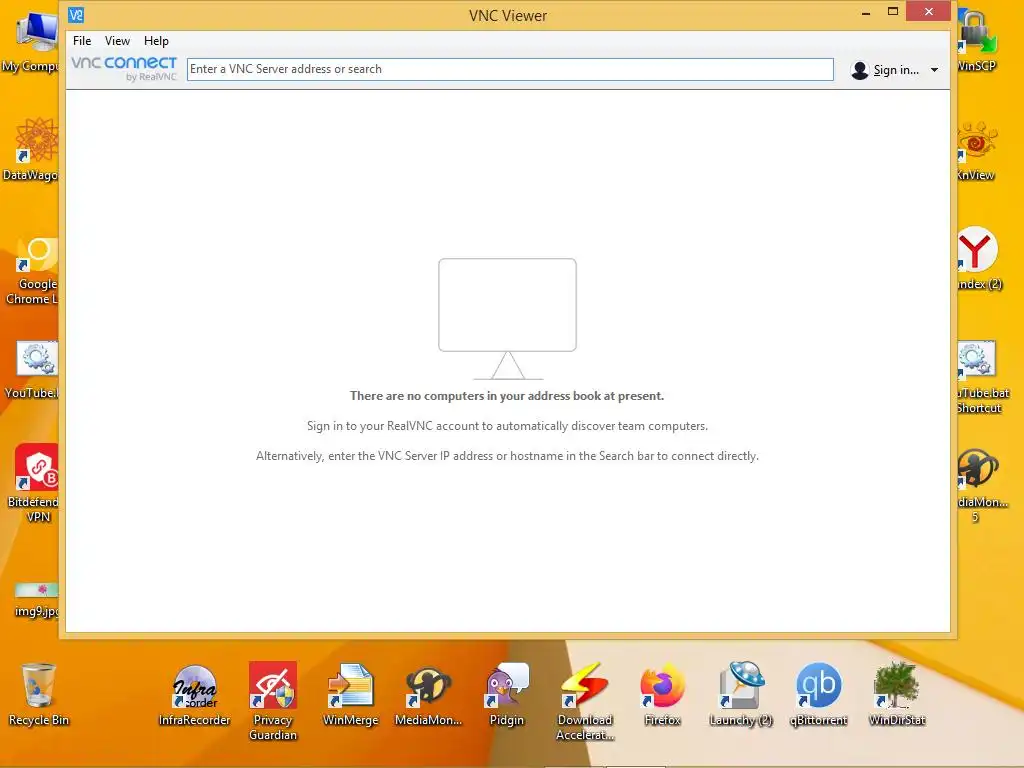Click the VNC Viewer title bar app icon

click(x=76, y=14)
